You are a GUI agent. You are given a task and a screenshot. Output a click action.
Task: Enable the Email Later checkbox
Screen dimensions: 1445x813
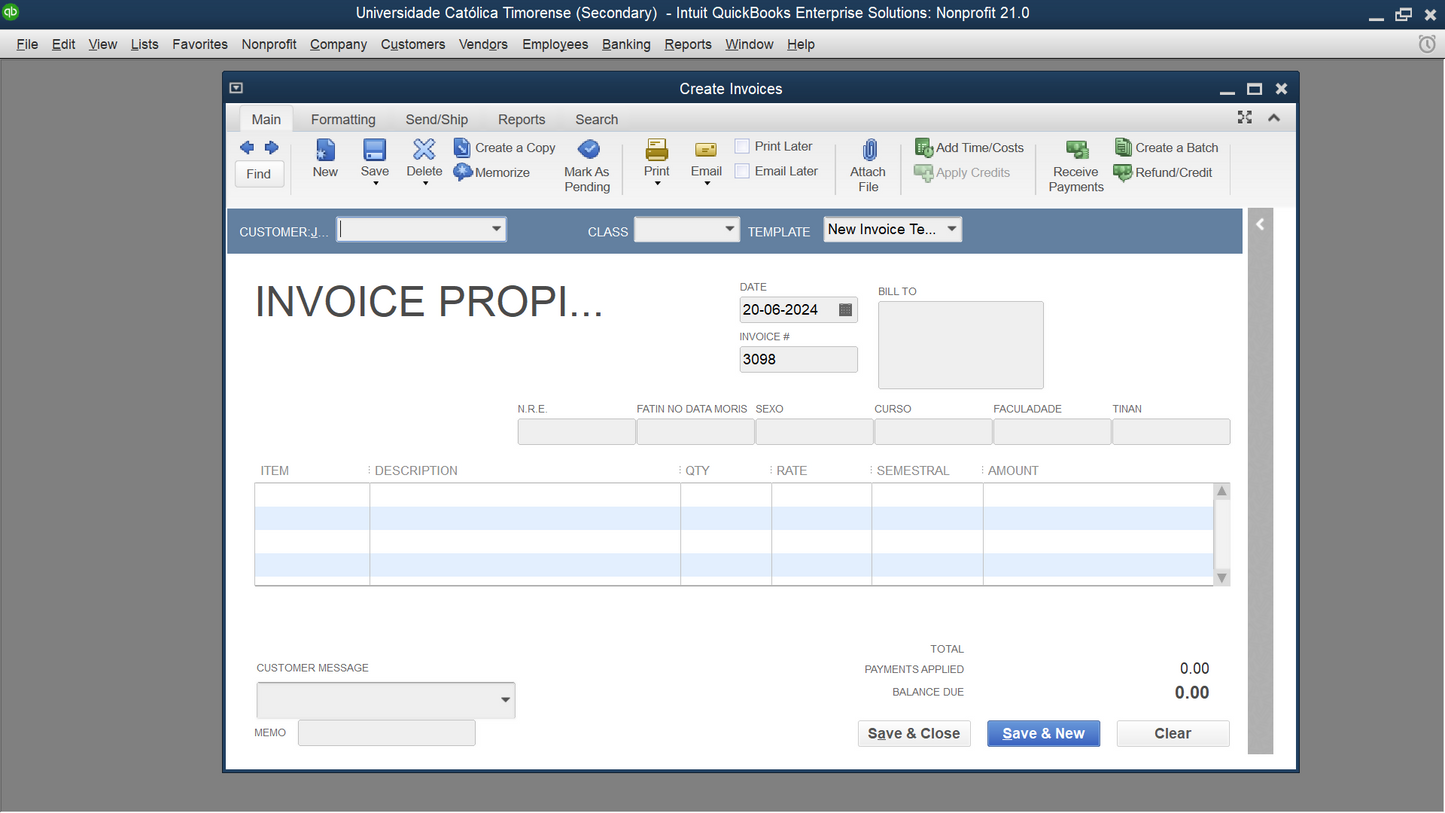coord(742,171)
